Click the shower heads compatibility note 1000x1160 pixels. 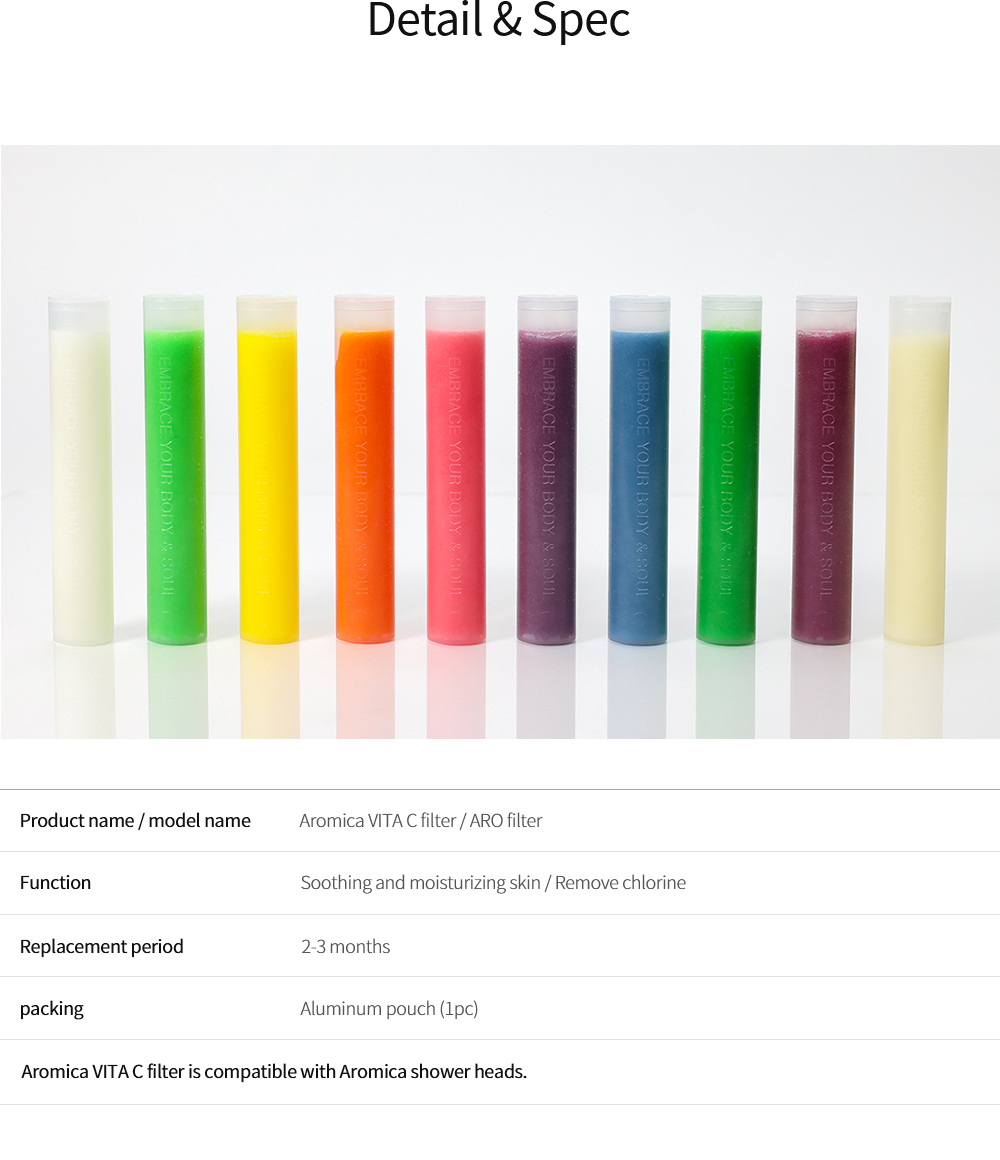click(274, 1071)
